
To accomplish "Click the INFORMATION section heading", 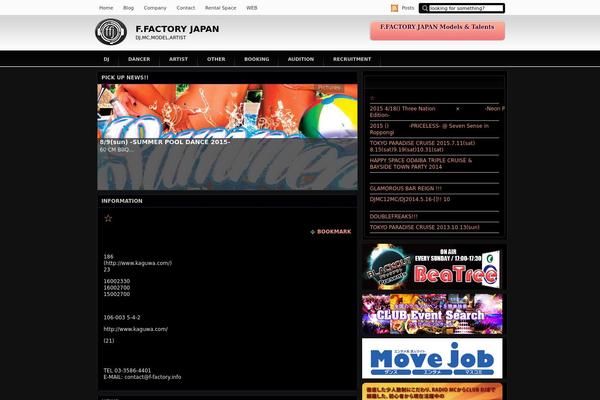I will pos(122,201).
